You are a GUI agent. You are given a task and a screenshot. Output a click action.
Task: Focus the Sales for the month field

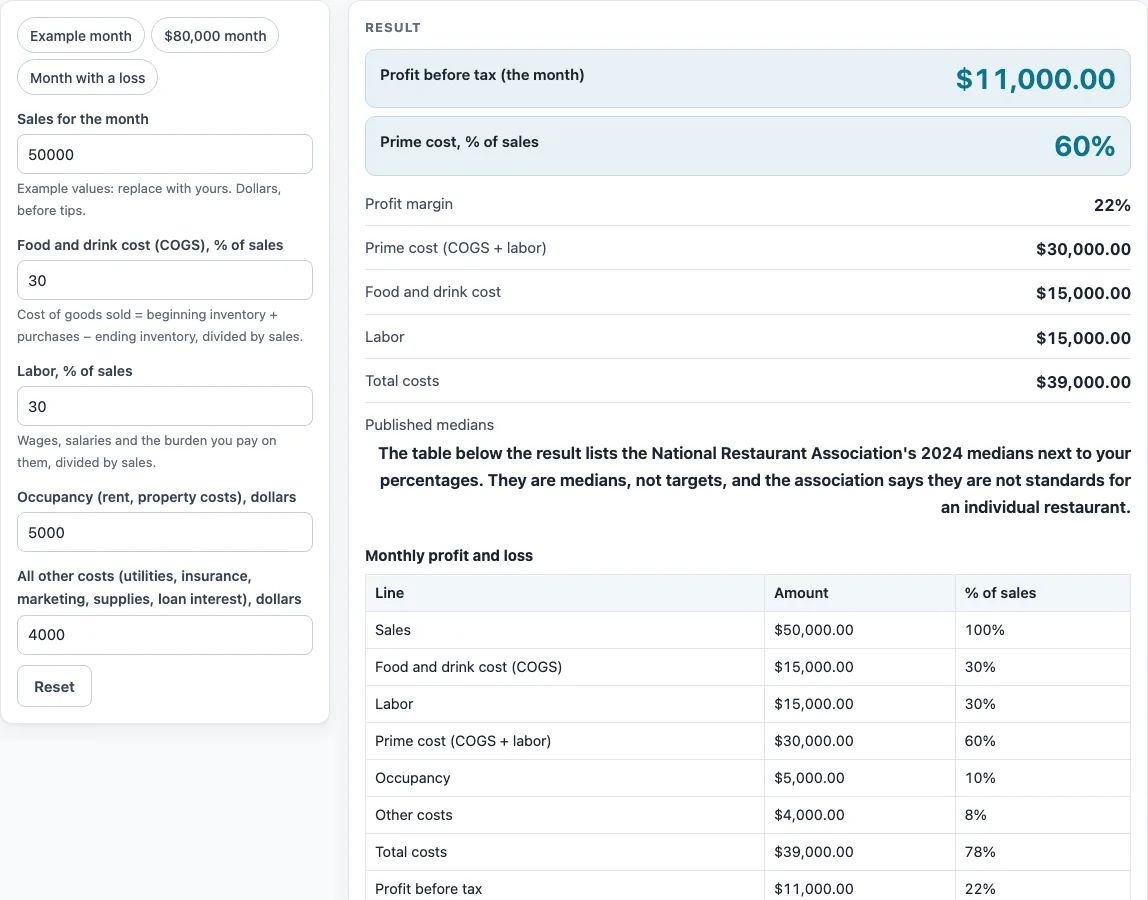coord(165,155)
